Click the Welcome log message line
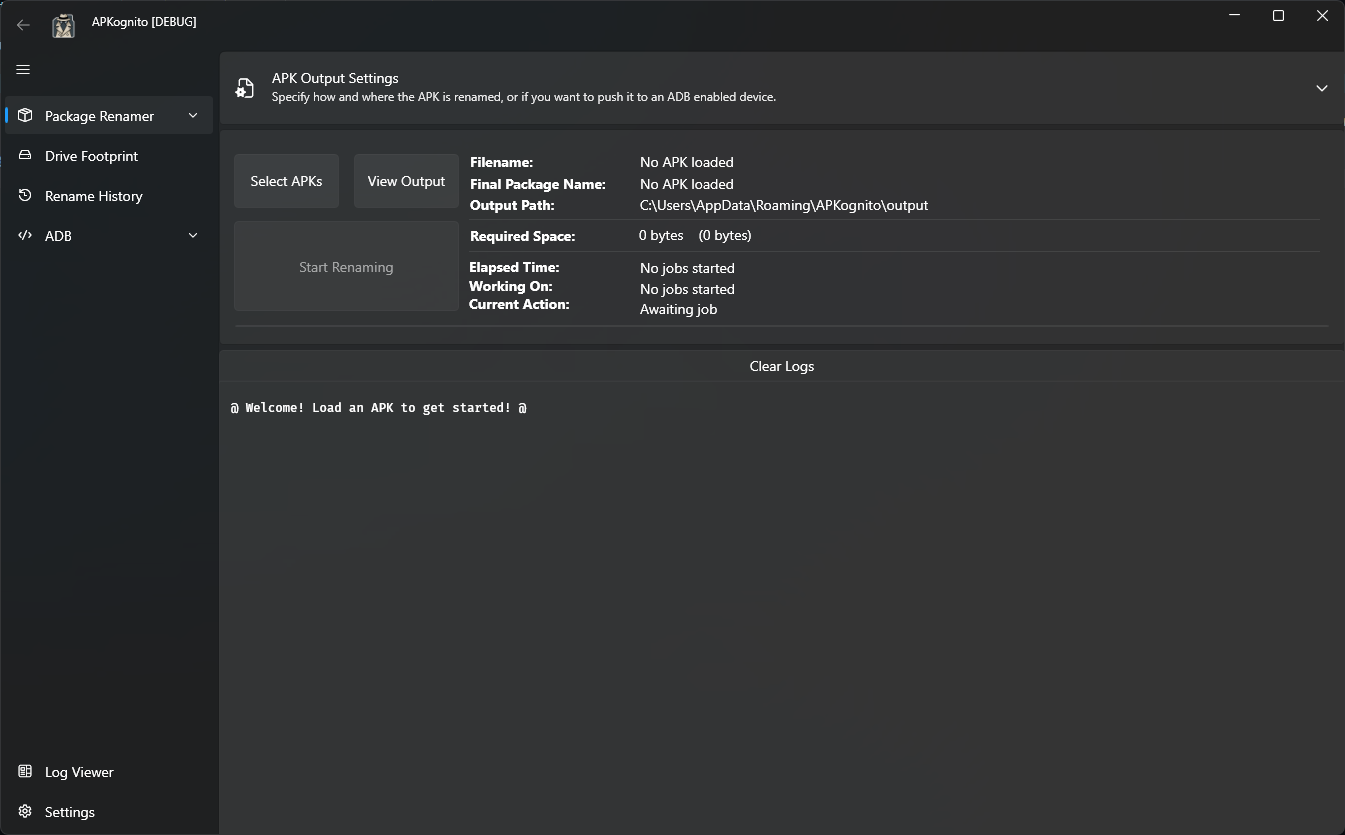This screenshot has width=1345, height=835. 378,408
